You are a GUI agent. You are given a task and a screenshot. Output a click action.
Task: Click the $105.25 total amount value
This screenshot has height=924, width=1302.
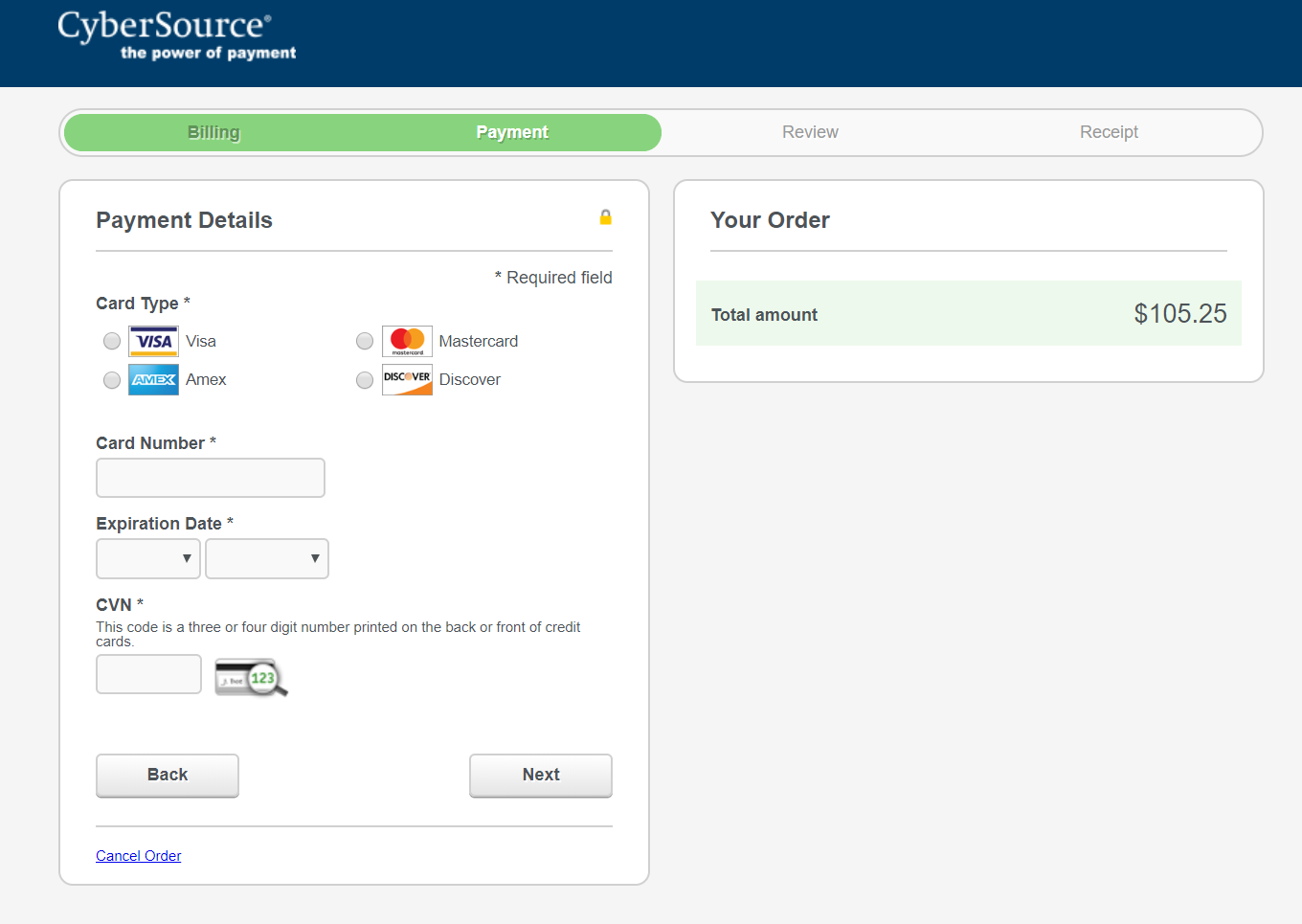point(1180,313)
